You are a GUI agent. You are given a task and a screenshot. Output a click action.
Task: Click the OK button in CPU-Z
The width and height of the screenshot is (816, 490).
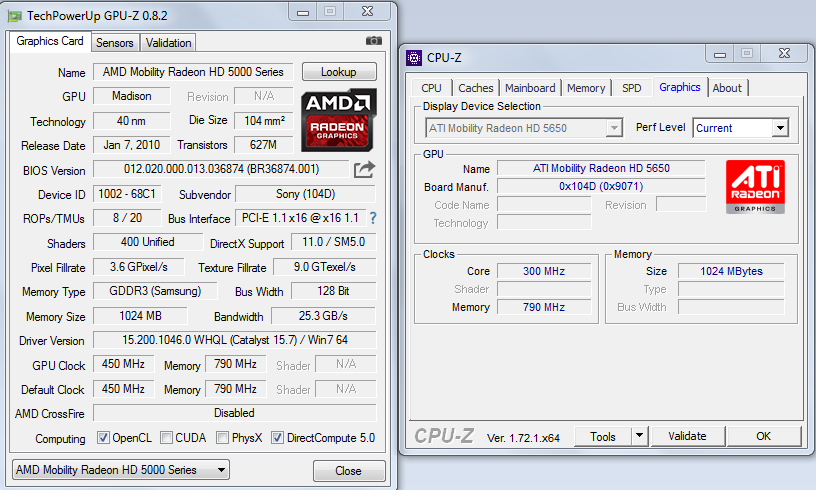tap(763, 436)
